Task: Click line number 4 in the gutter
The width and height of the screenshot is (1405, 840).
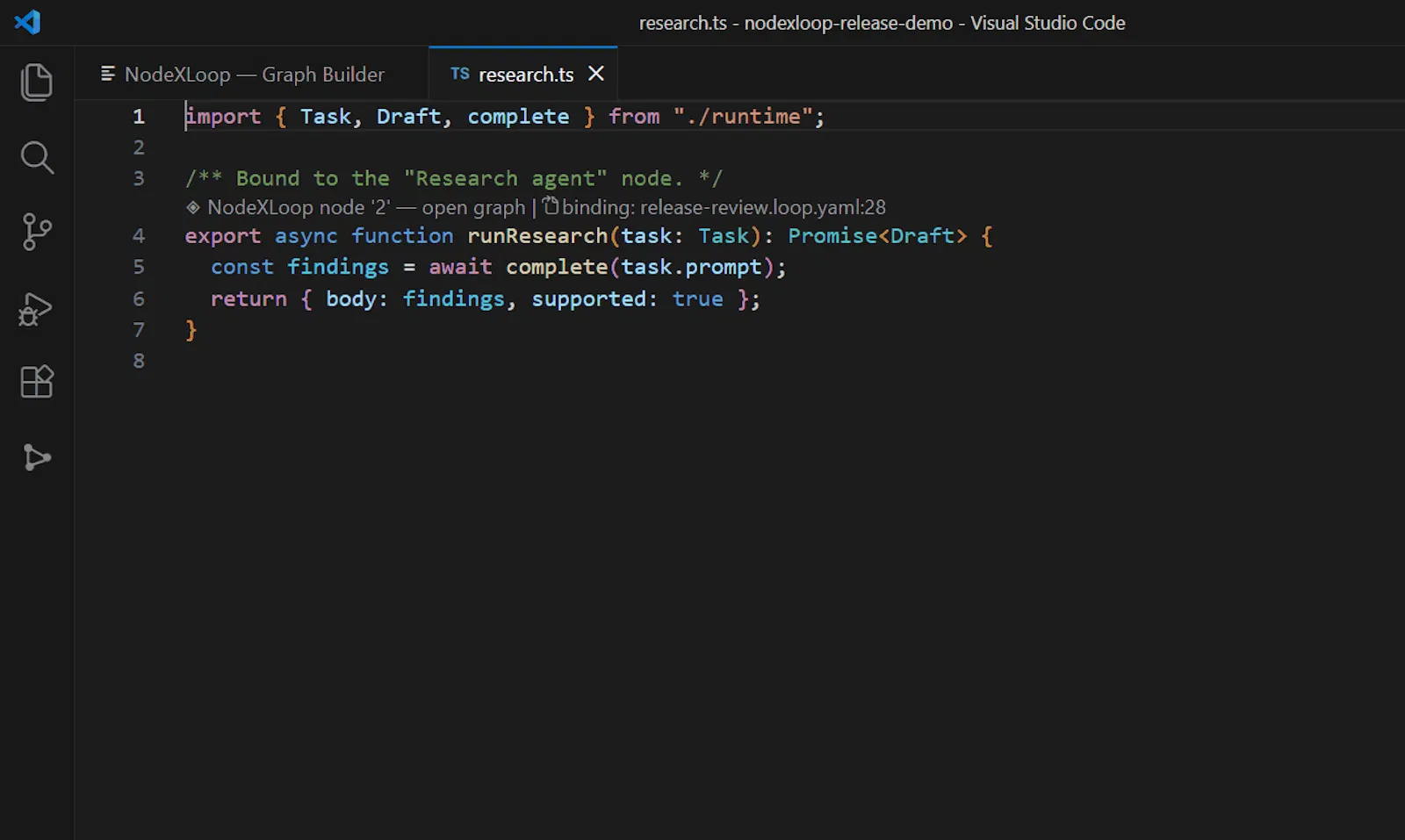Action: (x=139, y=235)
